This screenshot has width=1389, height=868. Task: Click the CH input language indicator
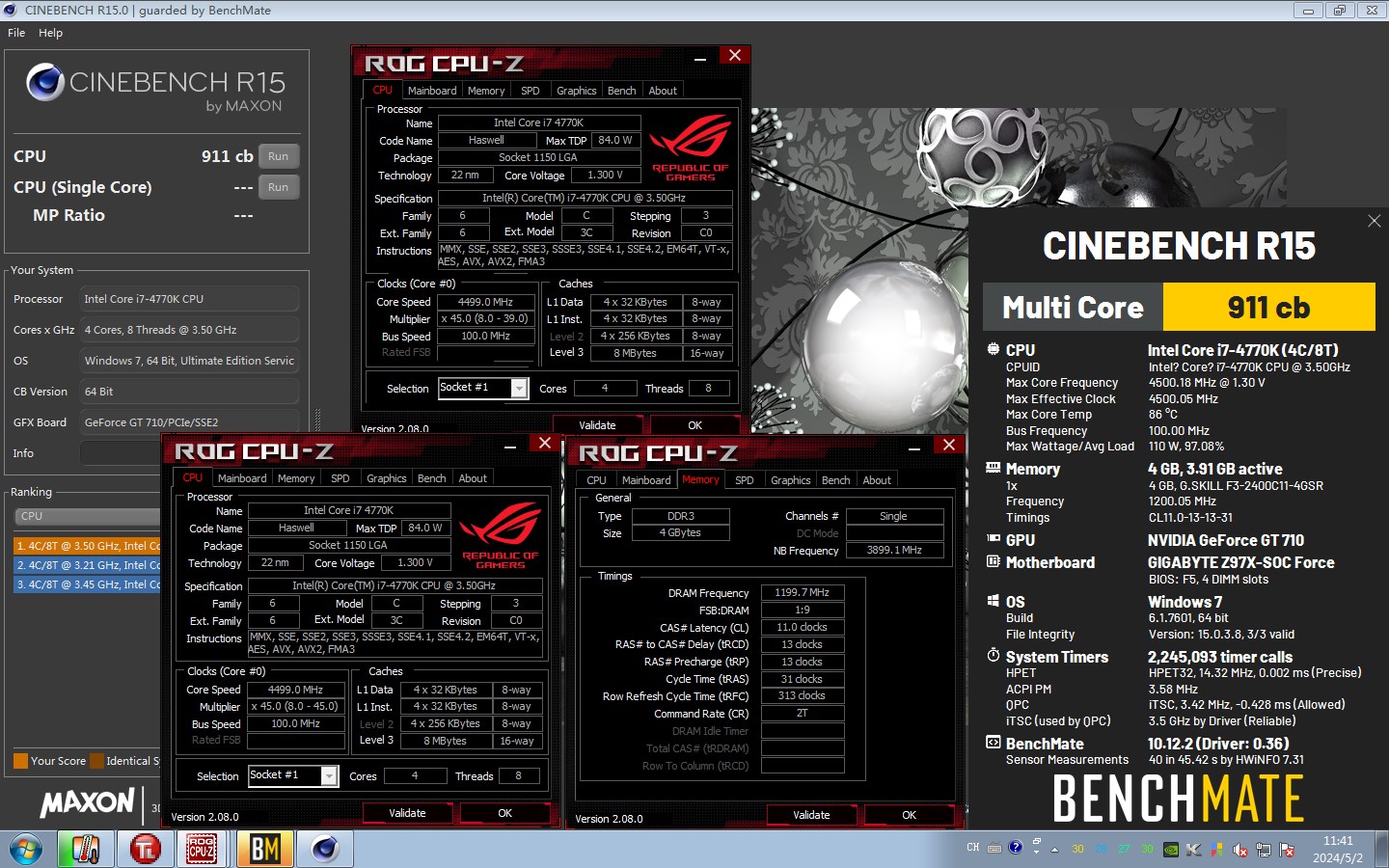(973, 848)
